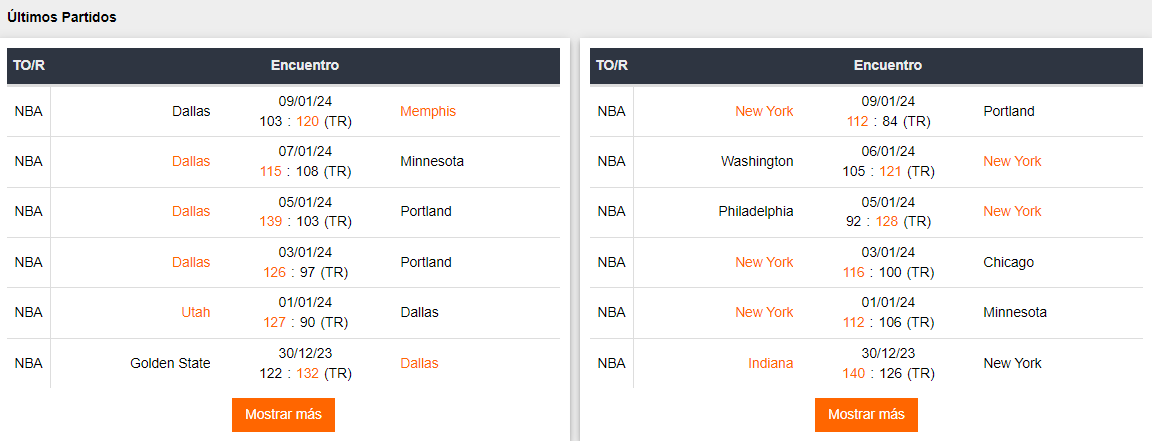
Task: Open the 92 : 128 Philadelphia game score
Action: (887, 221)
